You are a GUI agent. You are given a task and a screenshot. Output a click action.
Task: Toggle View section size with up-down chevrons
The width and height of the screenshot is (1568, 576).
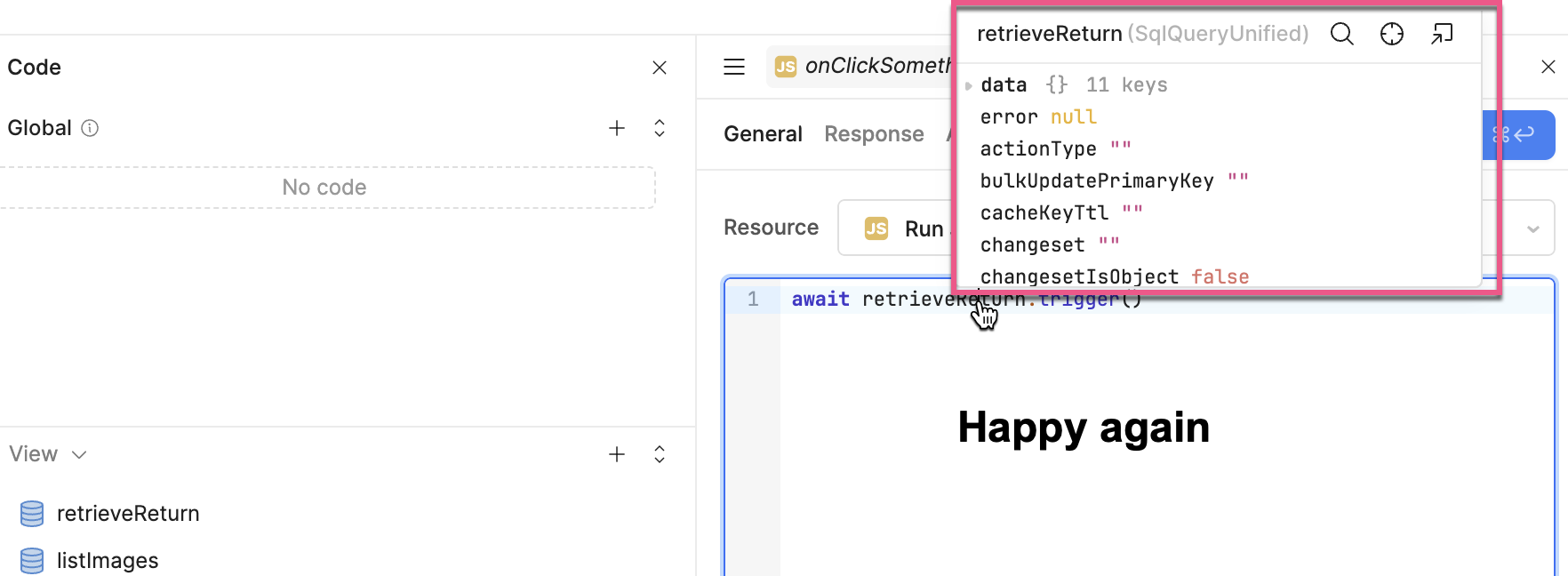[659, 454]
